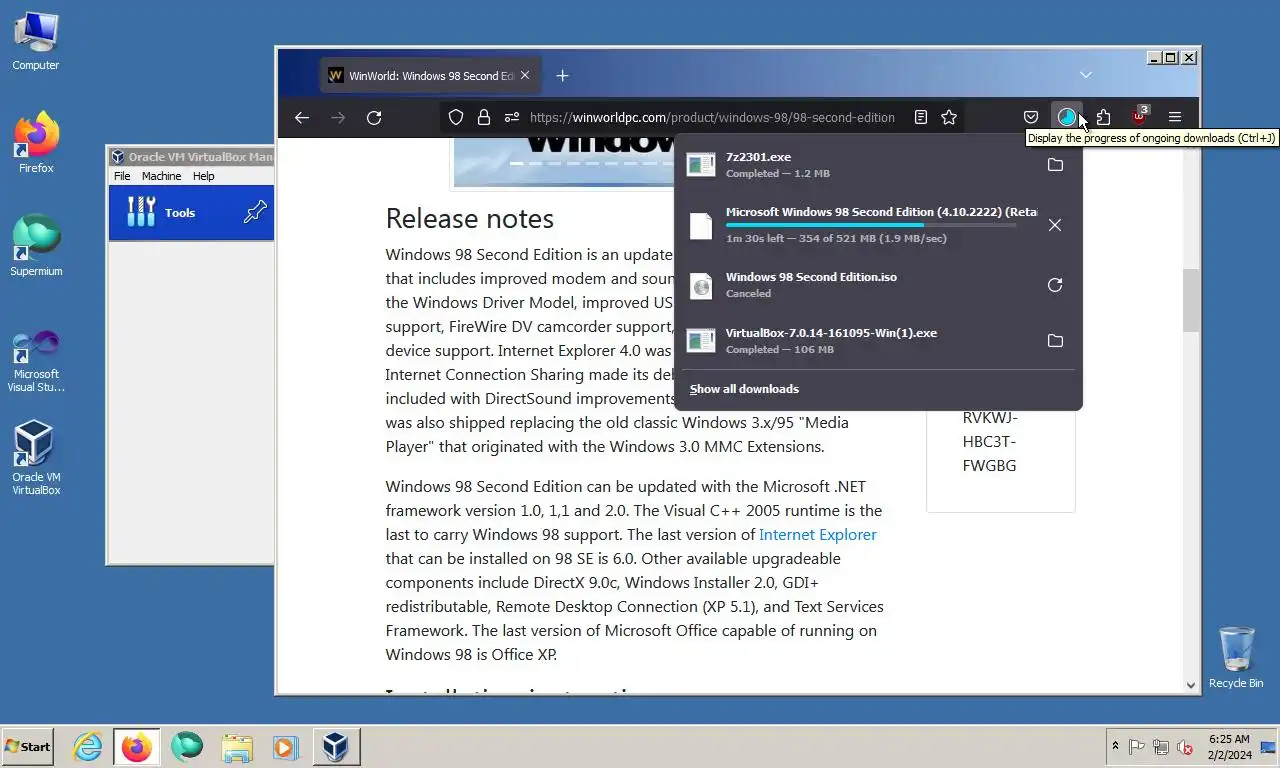Open Machine menu in VirtualBox Manager
Viewport: 1280px width, 768px height.
point(161,176)
